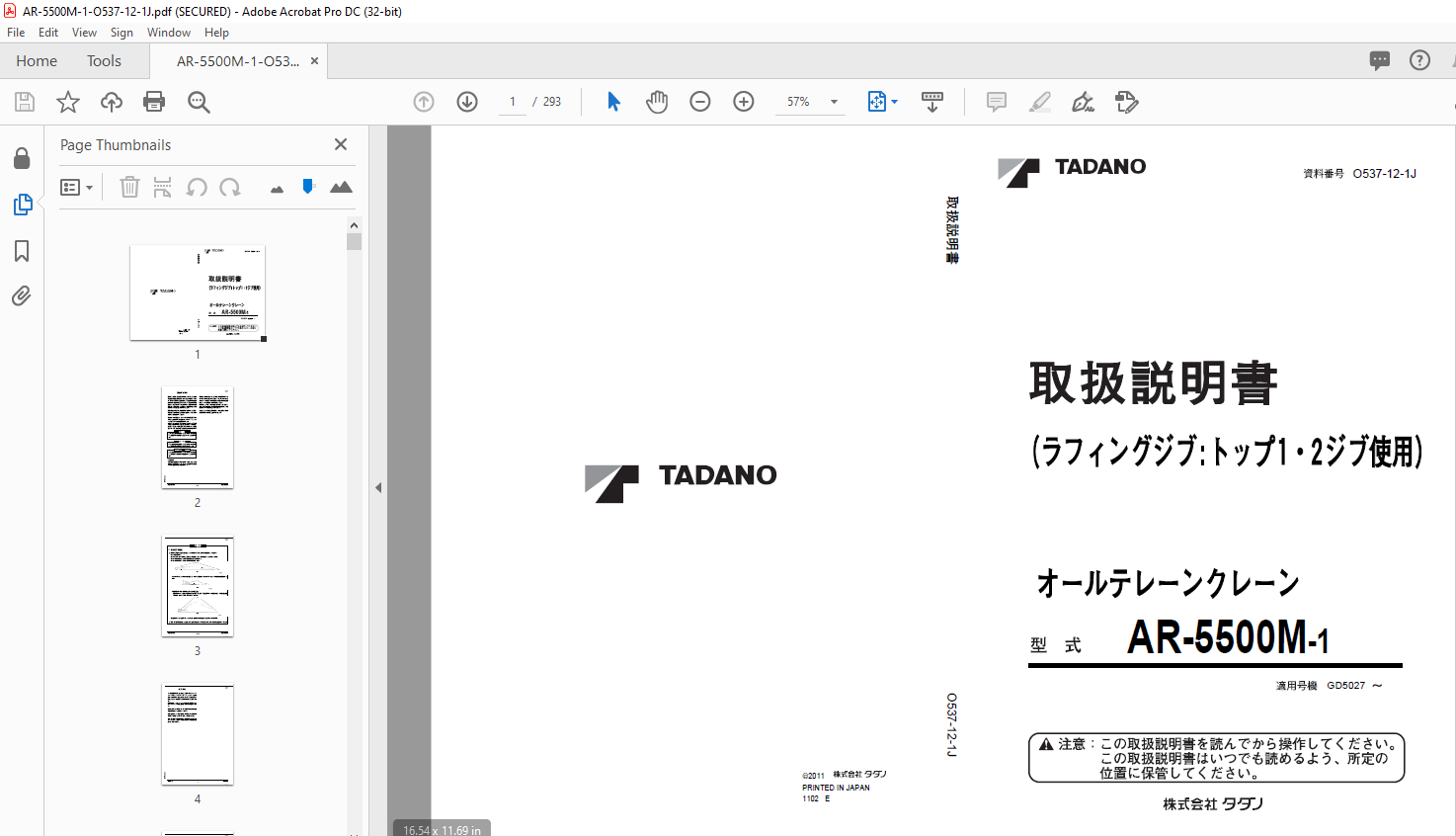Click the Save file icon
Viewport: 1456px width, 836px height.
point(25,102)
